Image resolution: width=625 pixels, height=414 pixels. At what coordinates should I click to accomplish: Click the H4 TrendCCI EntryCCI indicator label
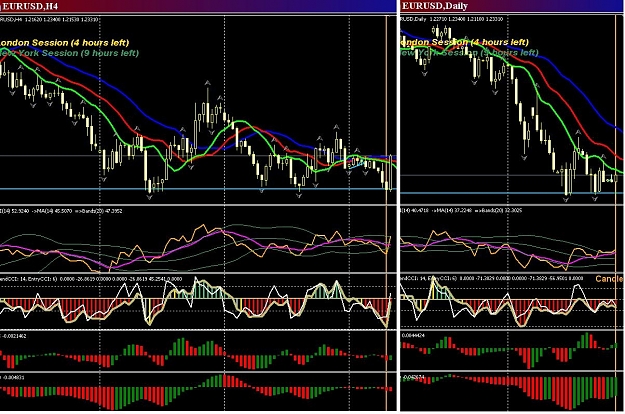pos(91,279)
